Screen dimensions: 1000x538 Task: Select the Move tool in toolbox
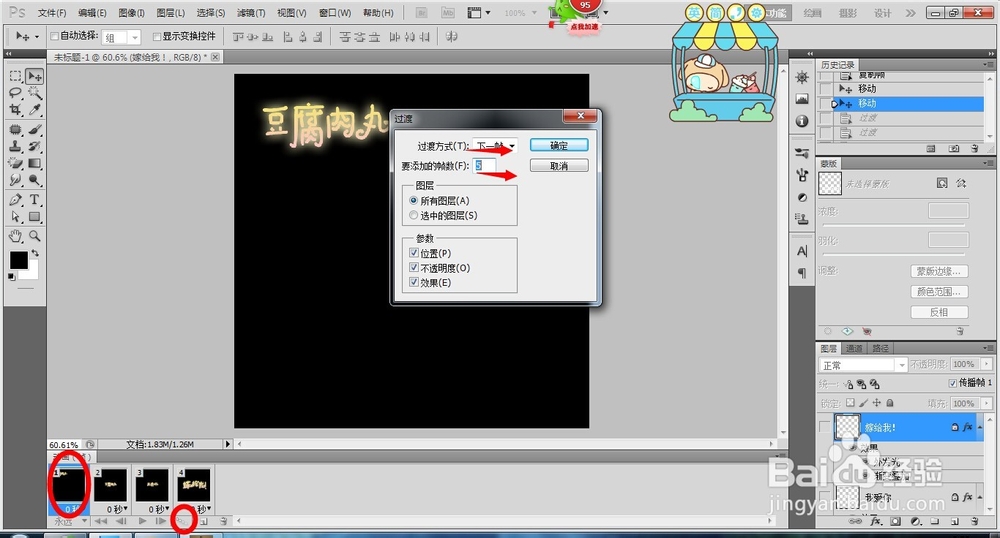coord(34,76)
